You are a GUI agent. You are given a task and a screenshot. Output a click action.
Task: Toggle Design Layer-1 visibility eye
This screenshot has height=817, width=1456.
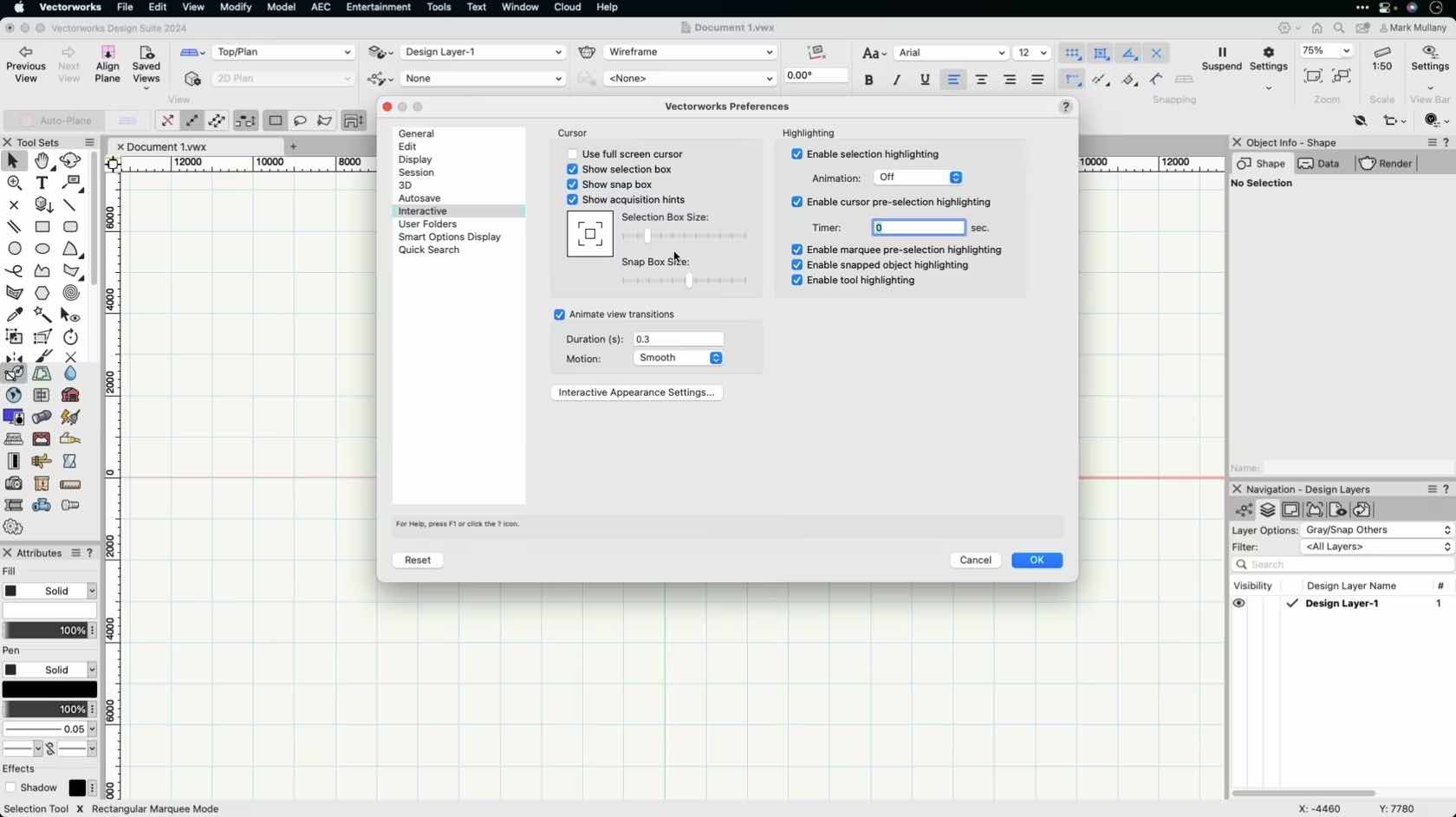point(1239,604)
